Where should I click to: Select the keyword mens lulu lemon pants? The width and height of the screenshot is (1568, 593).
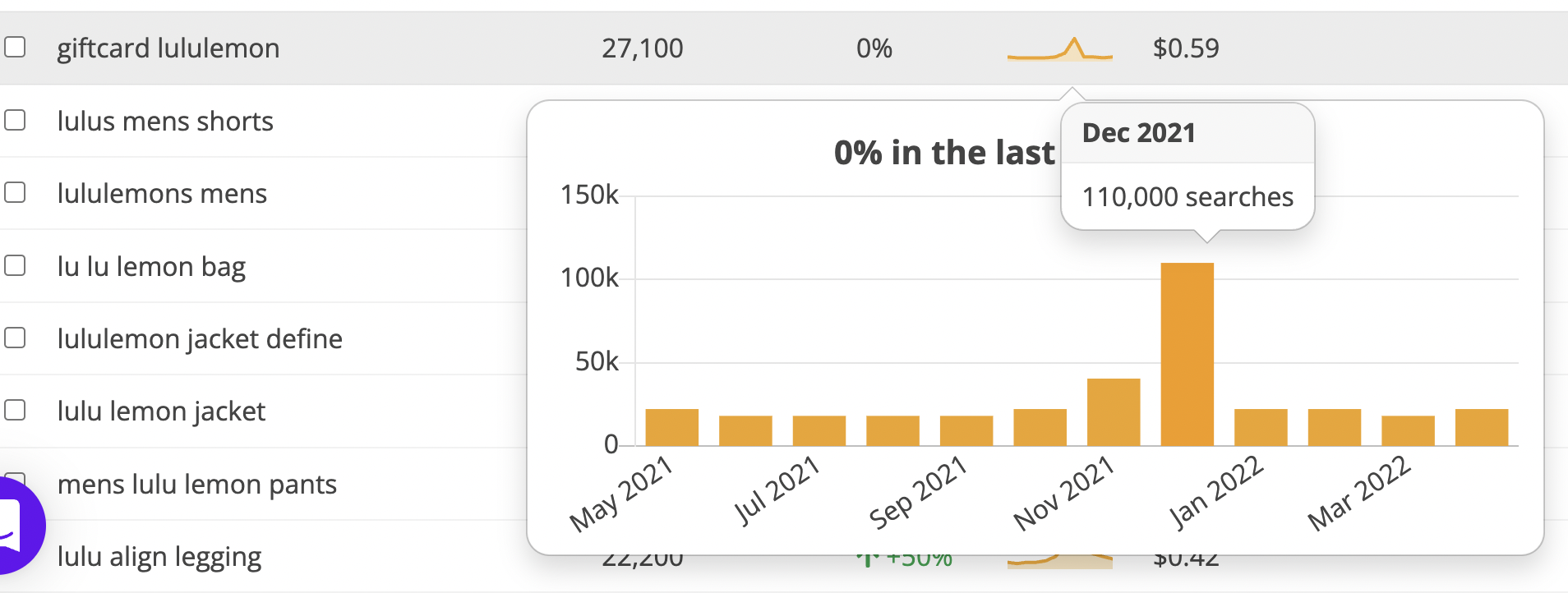coord(196,484)
